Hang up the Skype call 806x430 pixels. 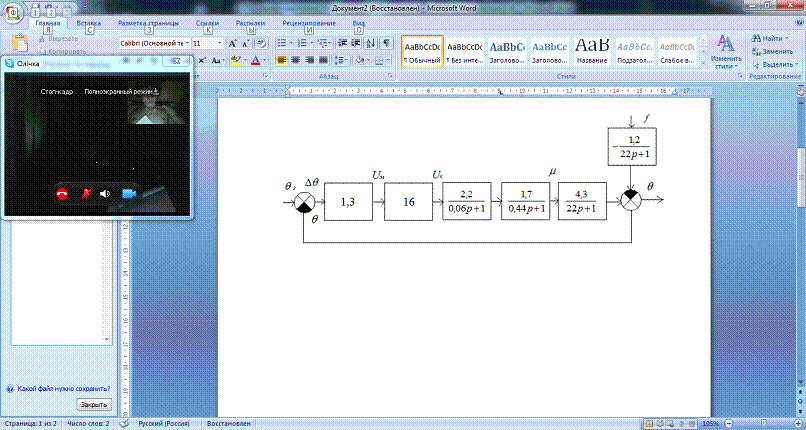pos(61,193)
